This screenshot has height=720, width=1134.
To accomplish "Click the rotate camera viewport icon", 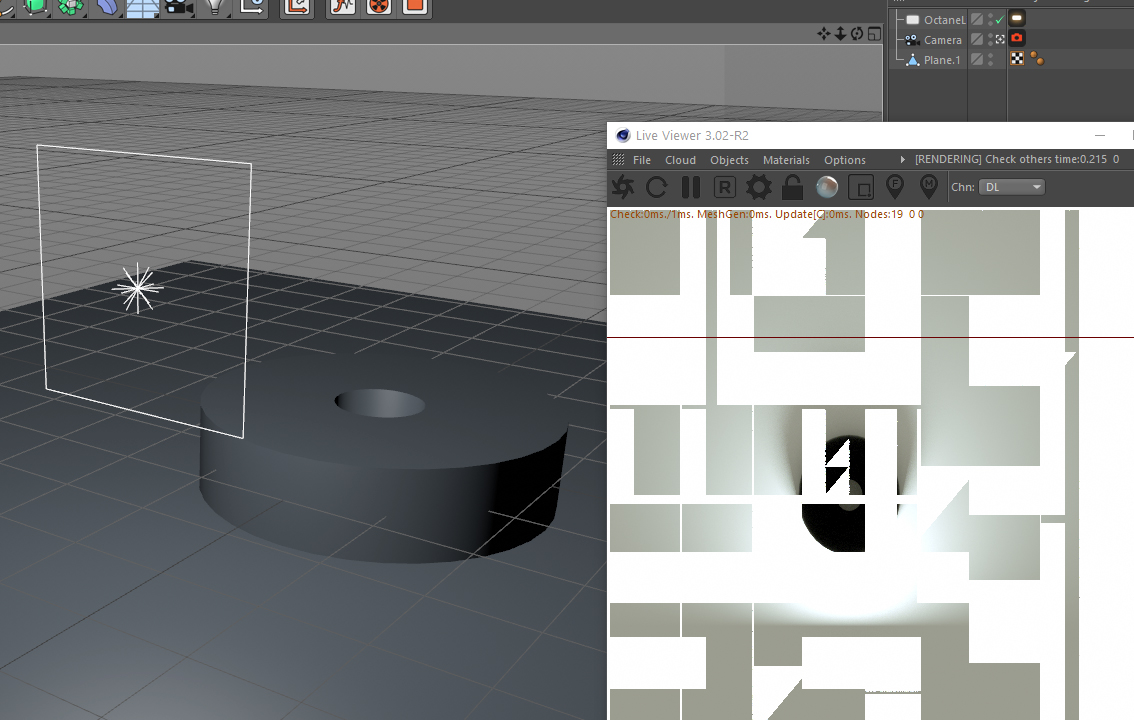I will [x=856, y=33].
